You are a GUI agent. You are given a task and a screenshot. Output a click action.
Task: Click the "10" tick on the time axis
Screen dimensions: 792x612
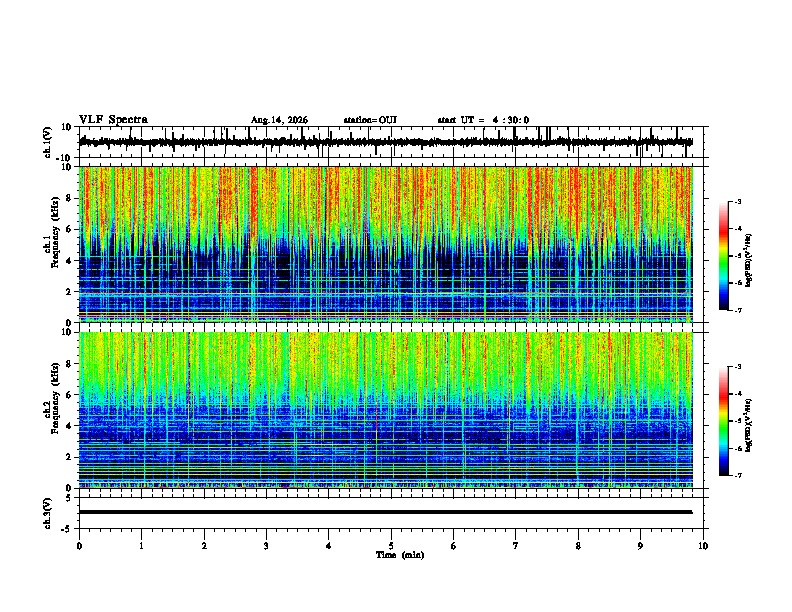tap(703, 546)
